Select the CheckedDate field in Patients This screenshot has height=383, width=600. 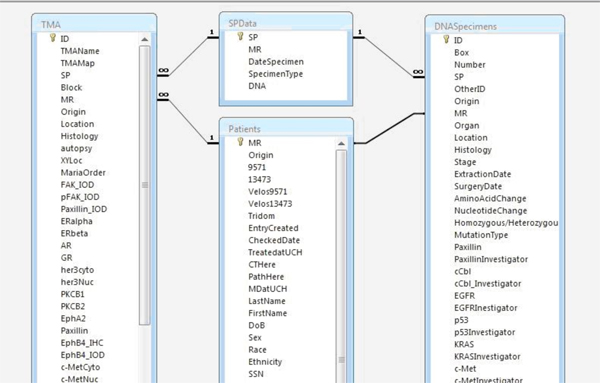point(274,241)
